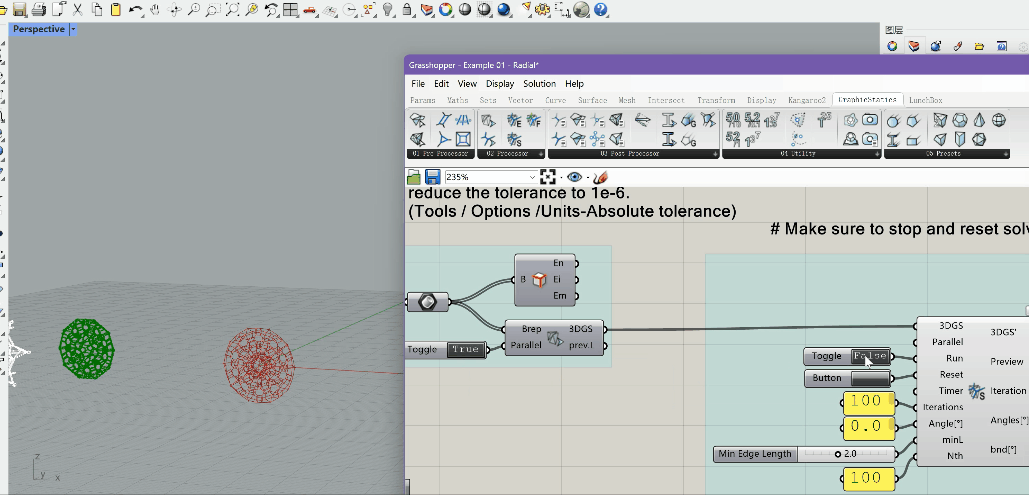
Task: Click the Save icon in Rhino toolbar
Action: point(19,9)
